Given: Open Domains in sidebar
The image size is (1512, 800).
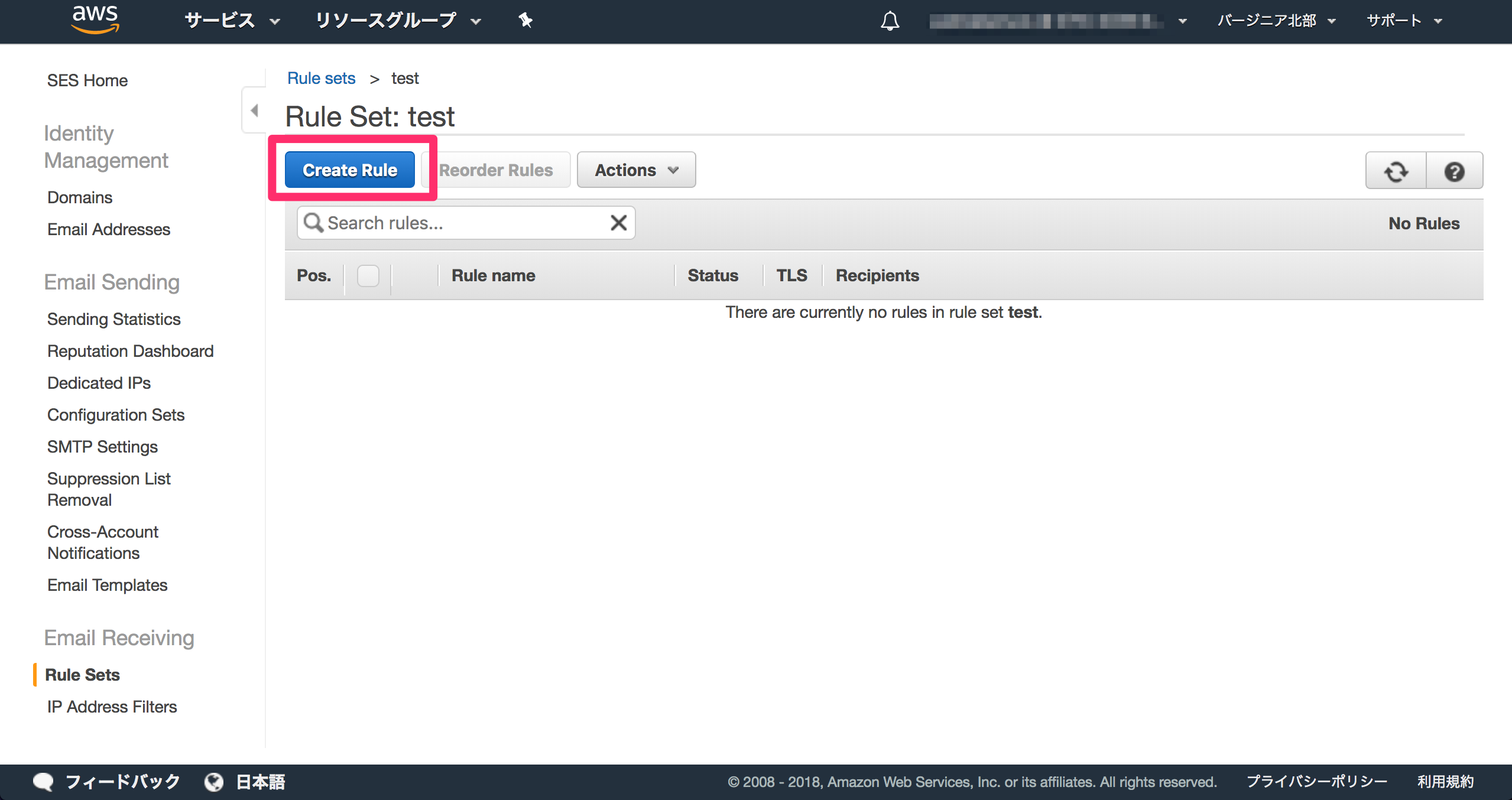Looking at the screenshot, I should pos(80,197).
